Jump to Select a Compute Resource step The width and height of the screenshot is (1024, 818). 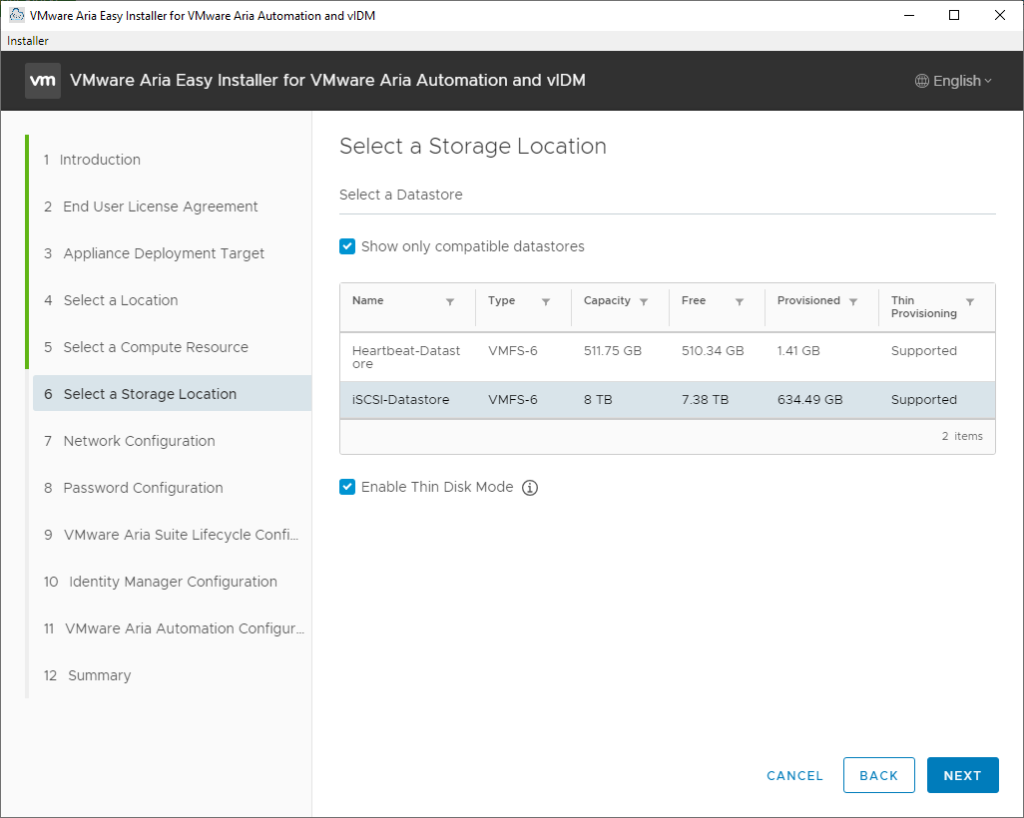pos(155,347)
